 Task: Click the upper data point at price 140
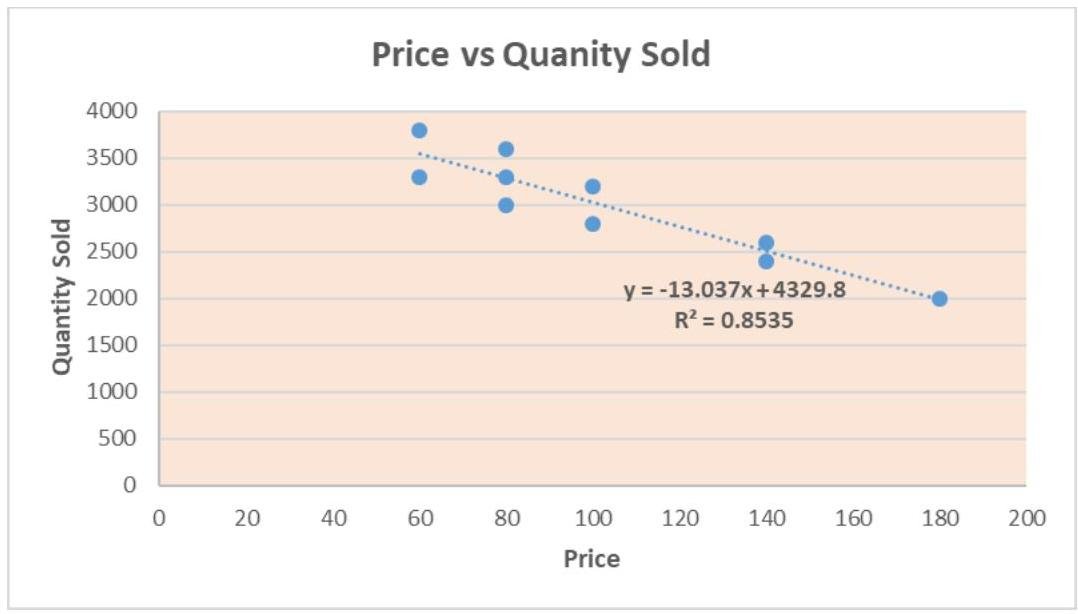[766, 242]
